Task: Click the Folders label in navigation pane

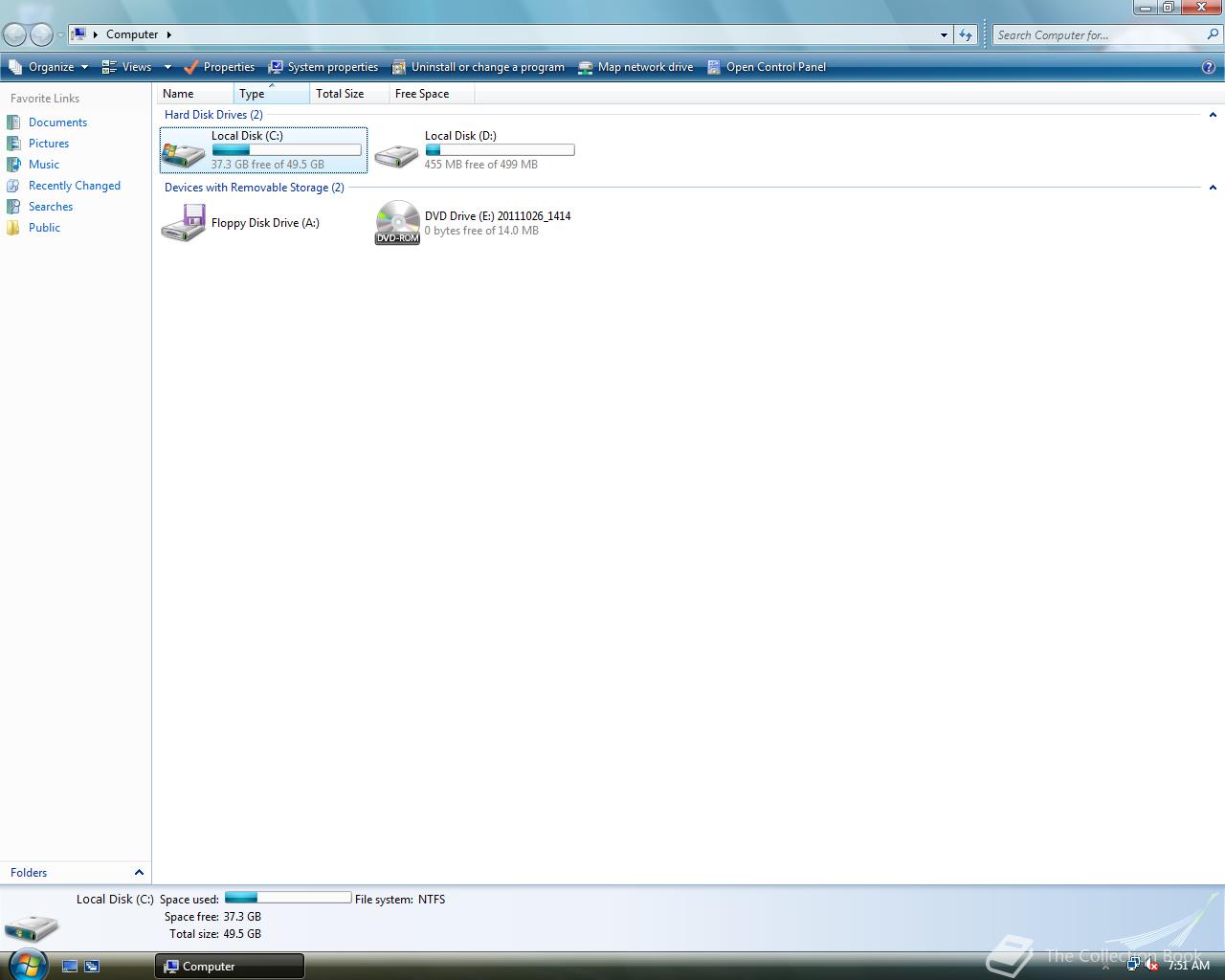Action: click(x=29, y=873)
